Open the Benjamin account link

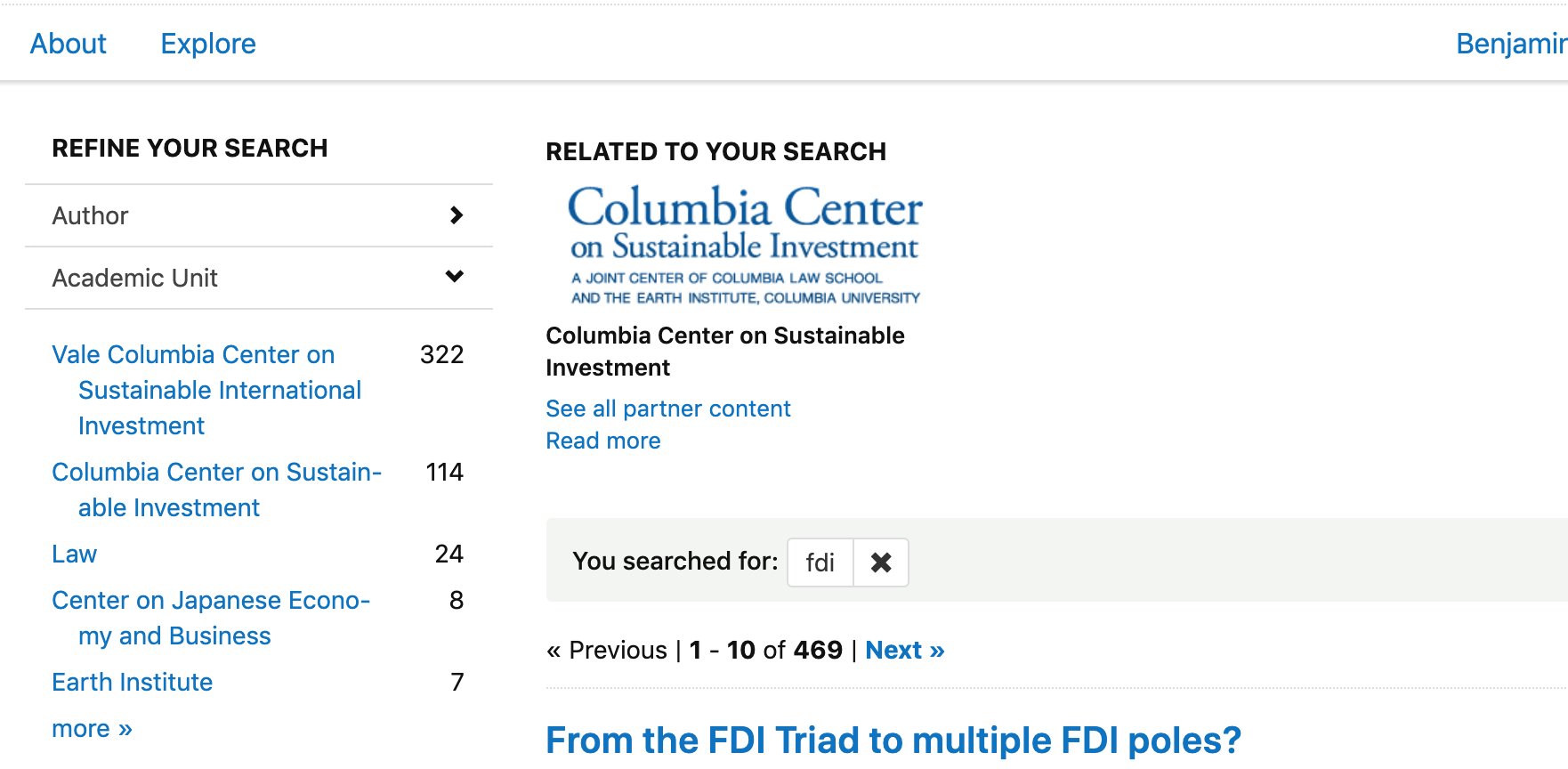coord(1510,44)
